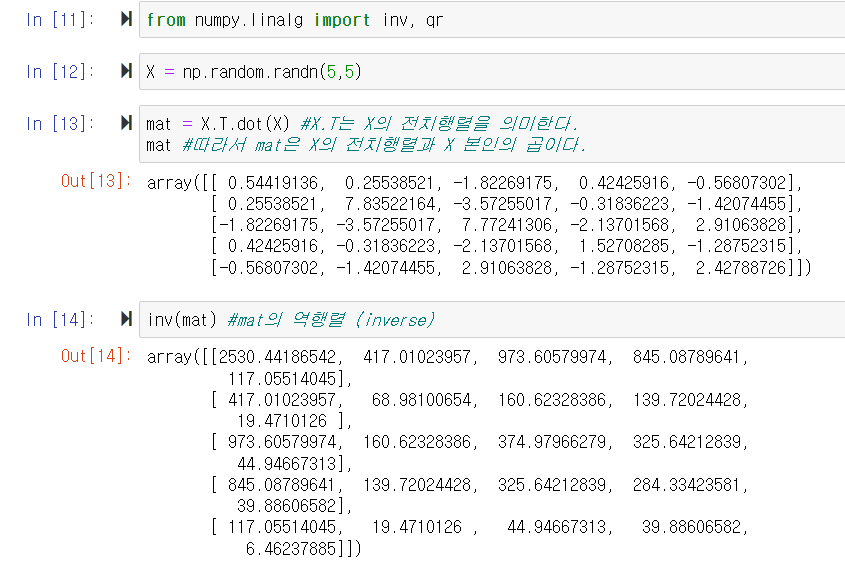The width and height of the screenshot is (845, 565).
Task: Run cell In [12] with its play icon
Action: point(126,71)
